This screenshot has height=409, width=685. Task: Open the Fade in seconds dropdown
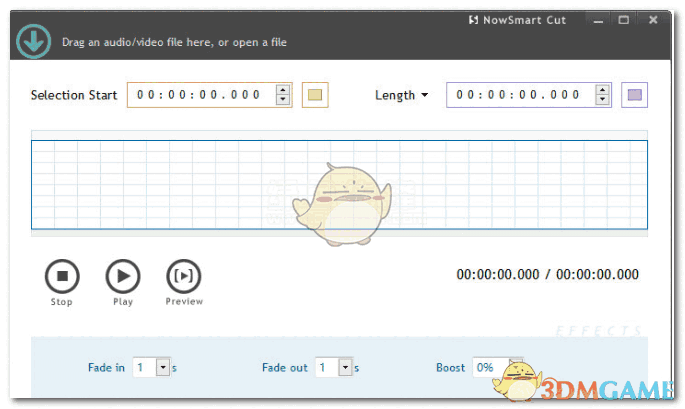tap(163, 367)
